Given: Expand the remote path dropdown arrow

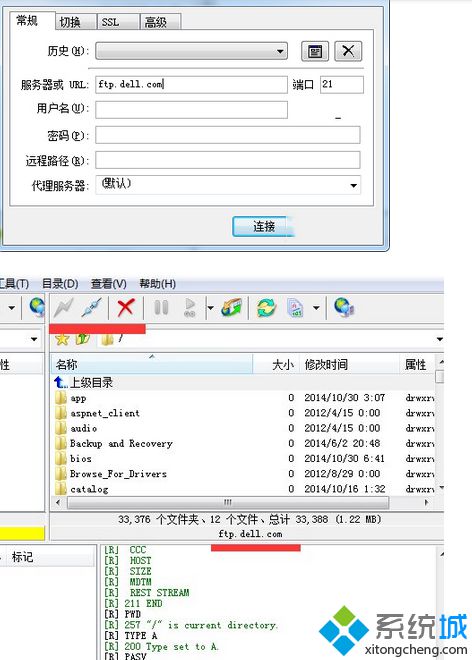Looking at the screenshot, I should pyautogui.click(x=440, y=339).
